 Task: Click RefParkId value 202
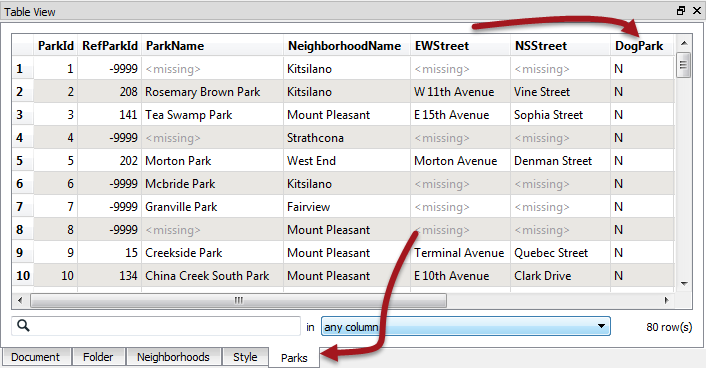pyautogui.click(x=109, y=161)
